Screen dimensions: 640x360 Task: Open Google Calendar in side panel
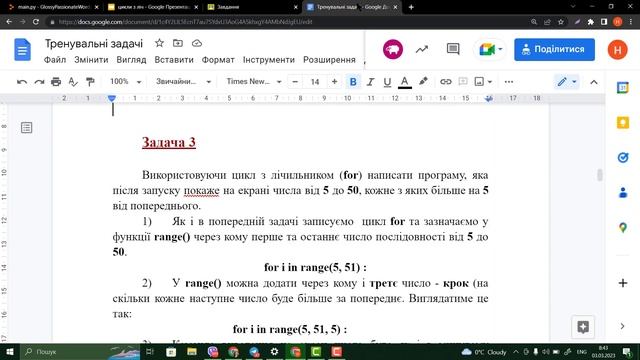(x=623, y=88)
